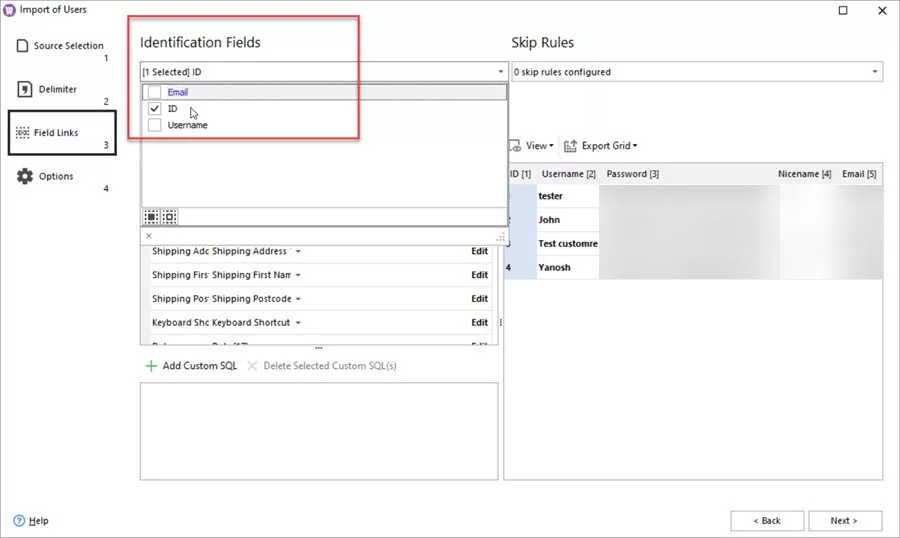900x538 pixels.
Task: Expand the Shipping Postcode field dropdown
Action: click(x=298, y=299)
